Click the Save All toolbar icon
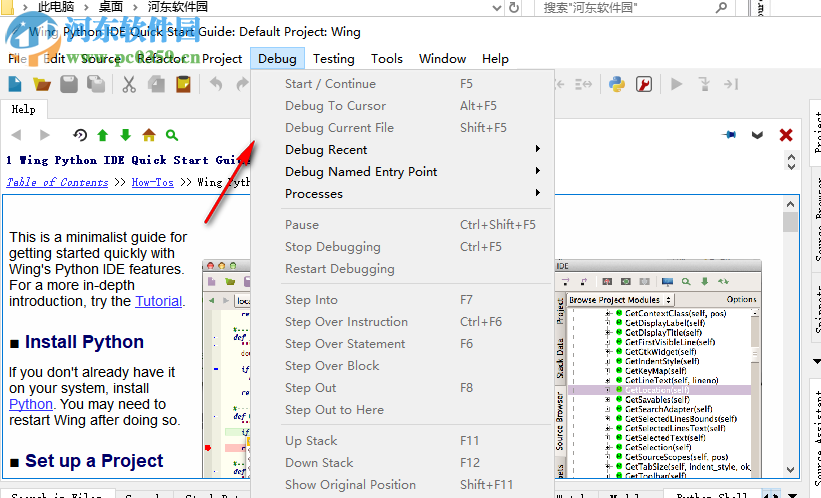821x498 pixels. (x=96, y=84)
